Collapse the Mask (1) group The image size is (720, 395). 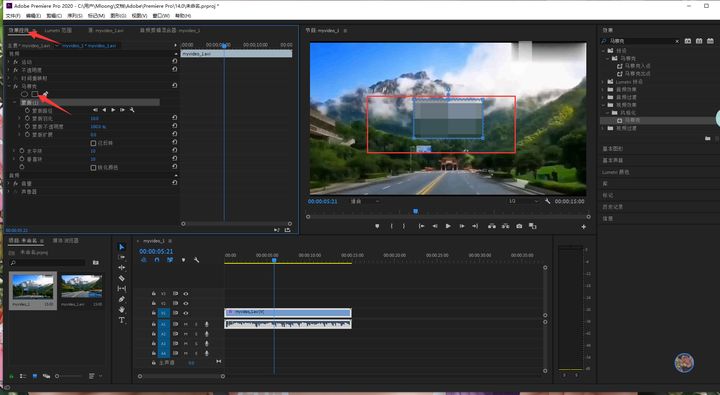pyautogui.click(x=15, y=102)
